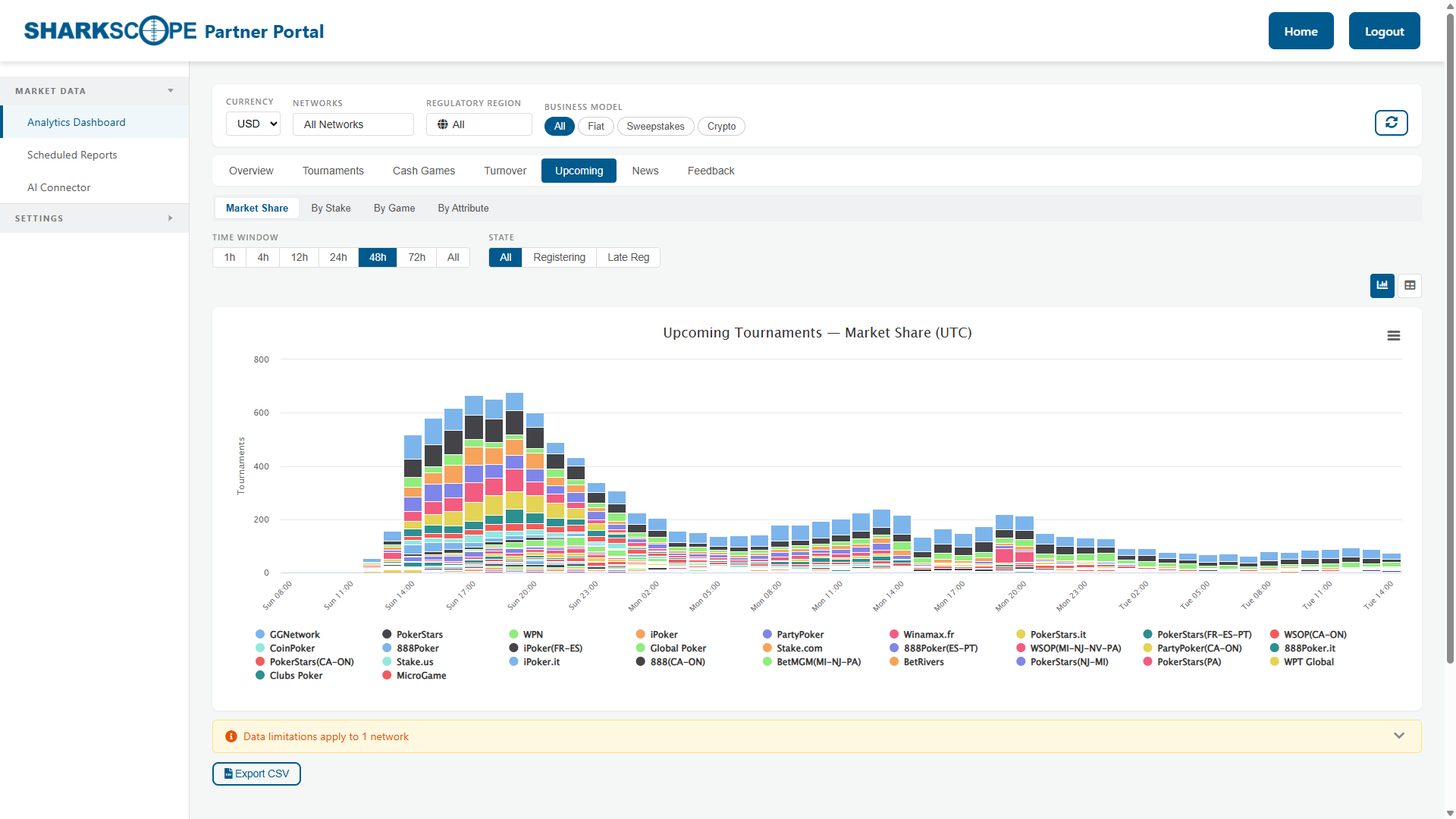This screenshot has height=819, width=1456.
Task: Open the chart hamburger menu
Action: tap(1394, 335)
